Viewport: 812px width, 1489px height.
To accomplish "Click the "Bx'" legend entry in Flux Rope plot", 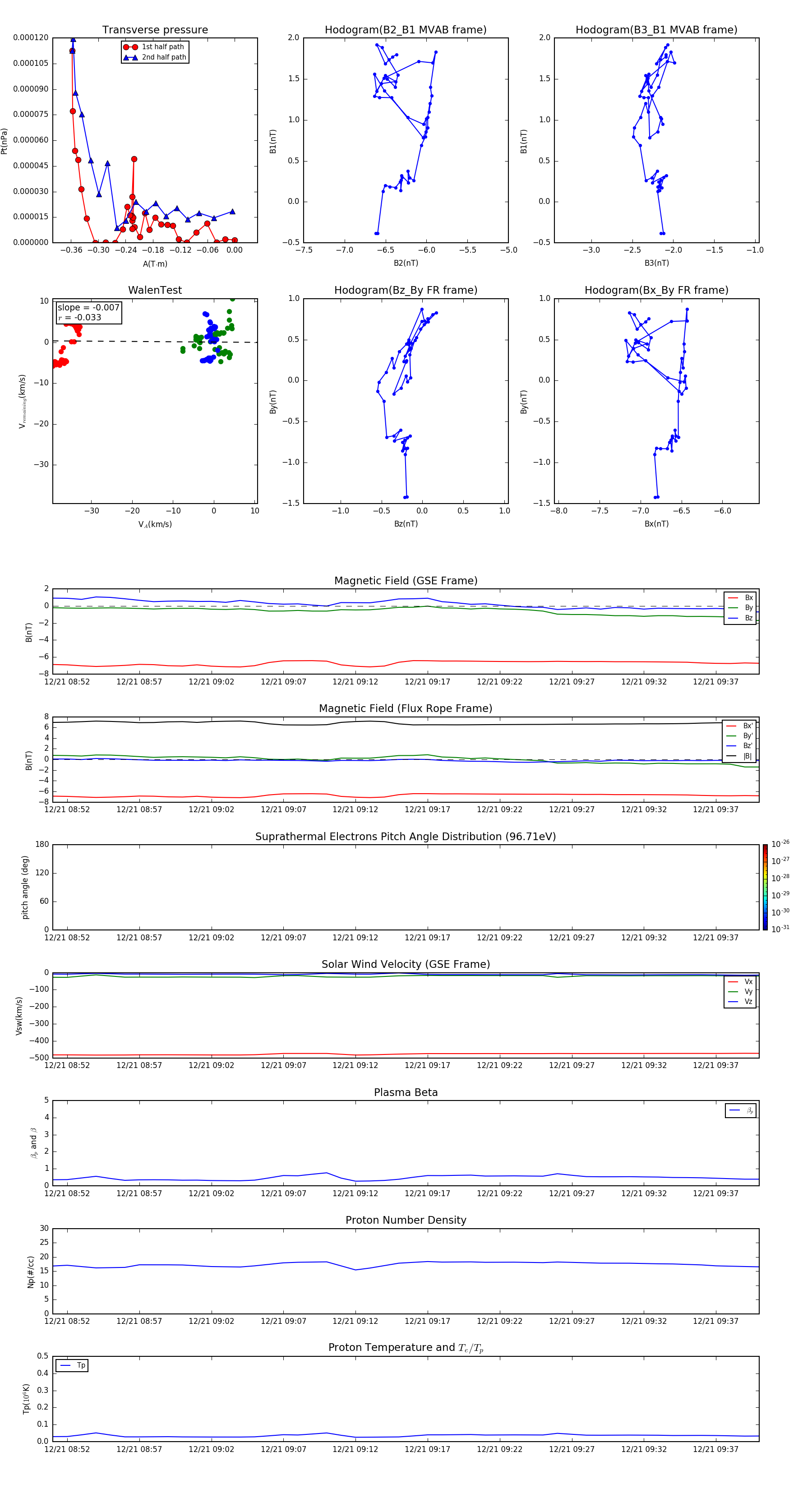I will point(740,726).
